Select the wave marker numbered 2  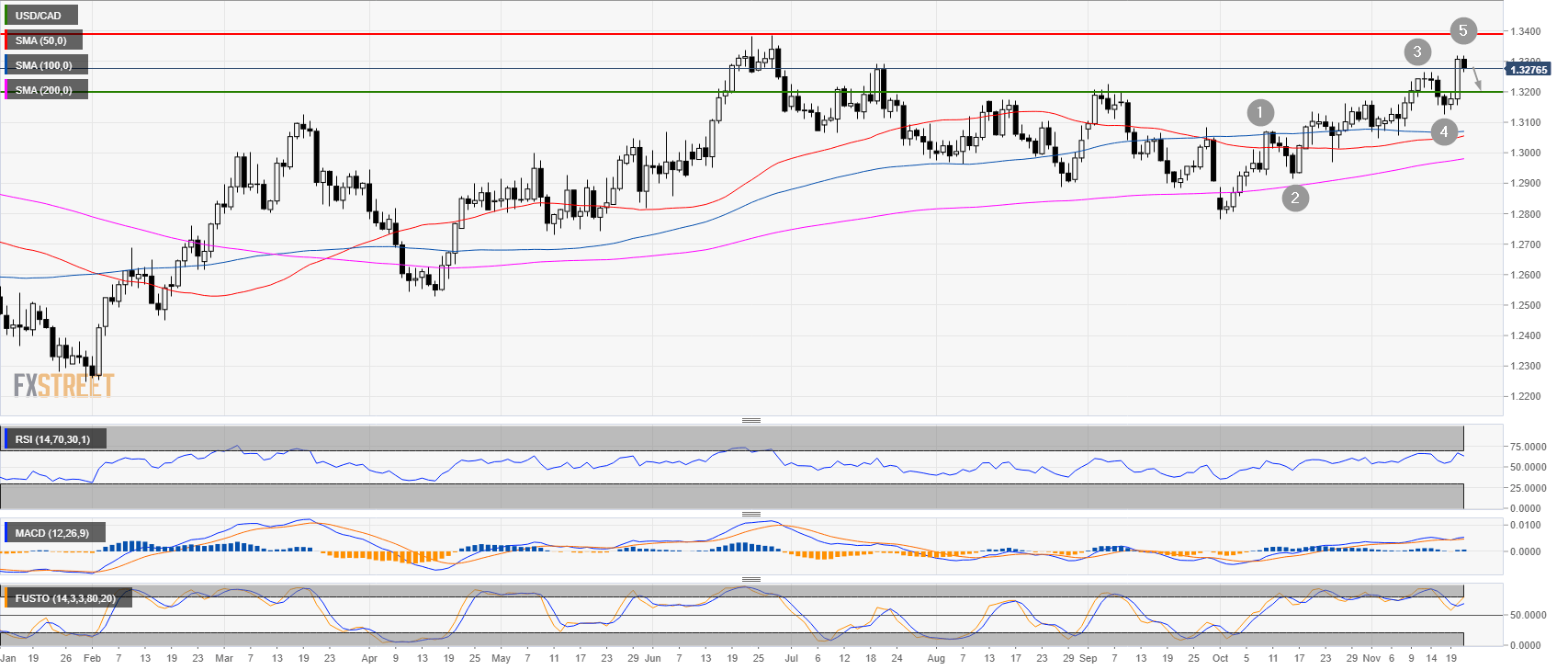tap(1295, 198)
